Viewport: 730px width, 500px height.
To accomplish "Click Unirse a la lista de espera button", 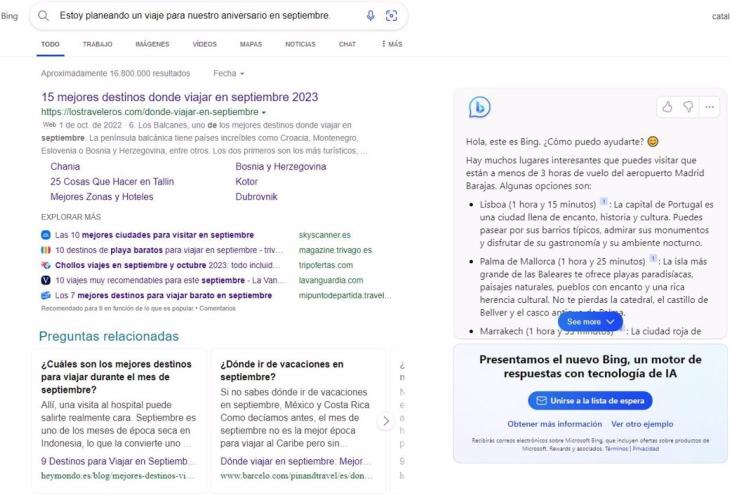I will (590, 400).
